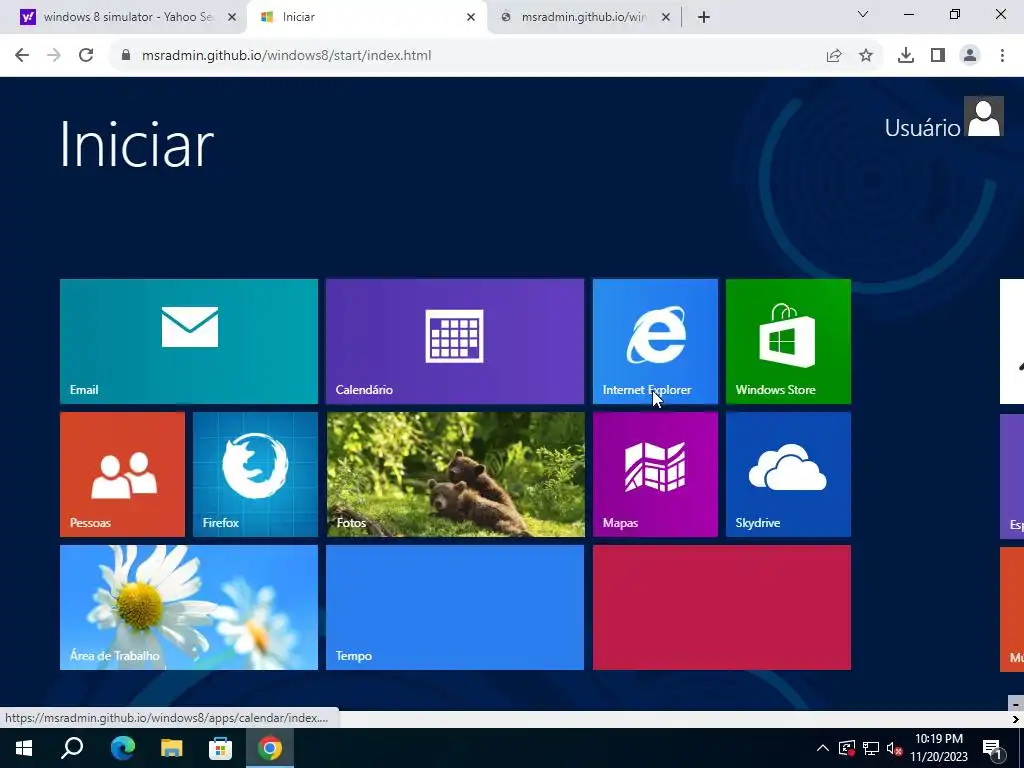Open the network tray icon
Viewport: 1024px width, 768px height.
tap(871, 748)
